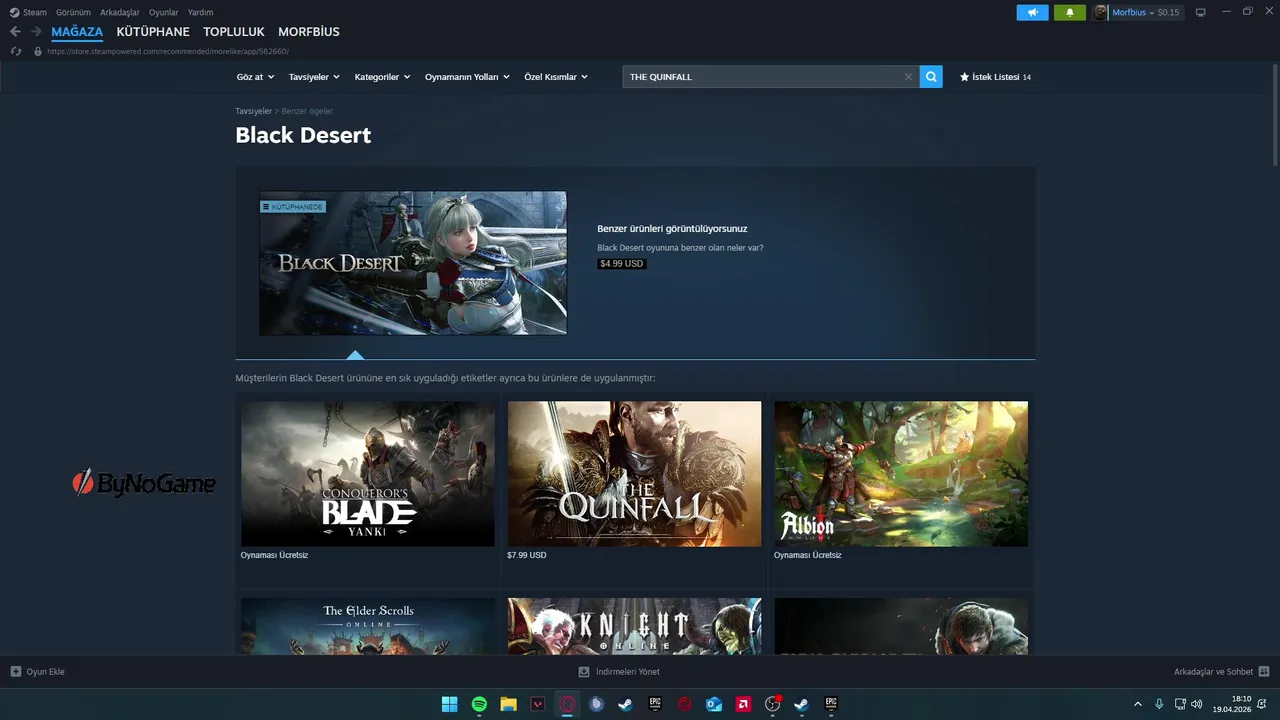Expand the Kategoriler dropdown menu

pyautogui.click(x=382, y=77)
